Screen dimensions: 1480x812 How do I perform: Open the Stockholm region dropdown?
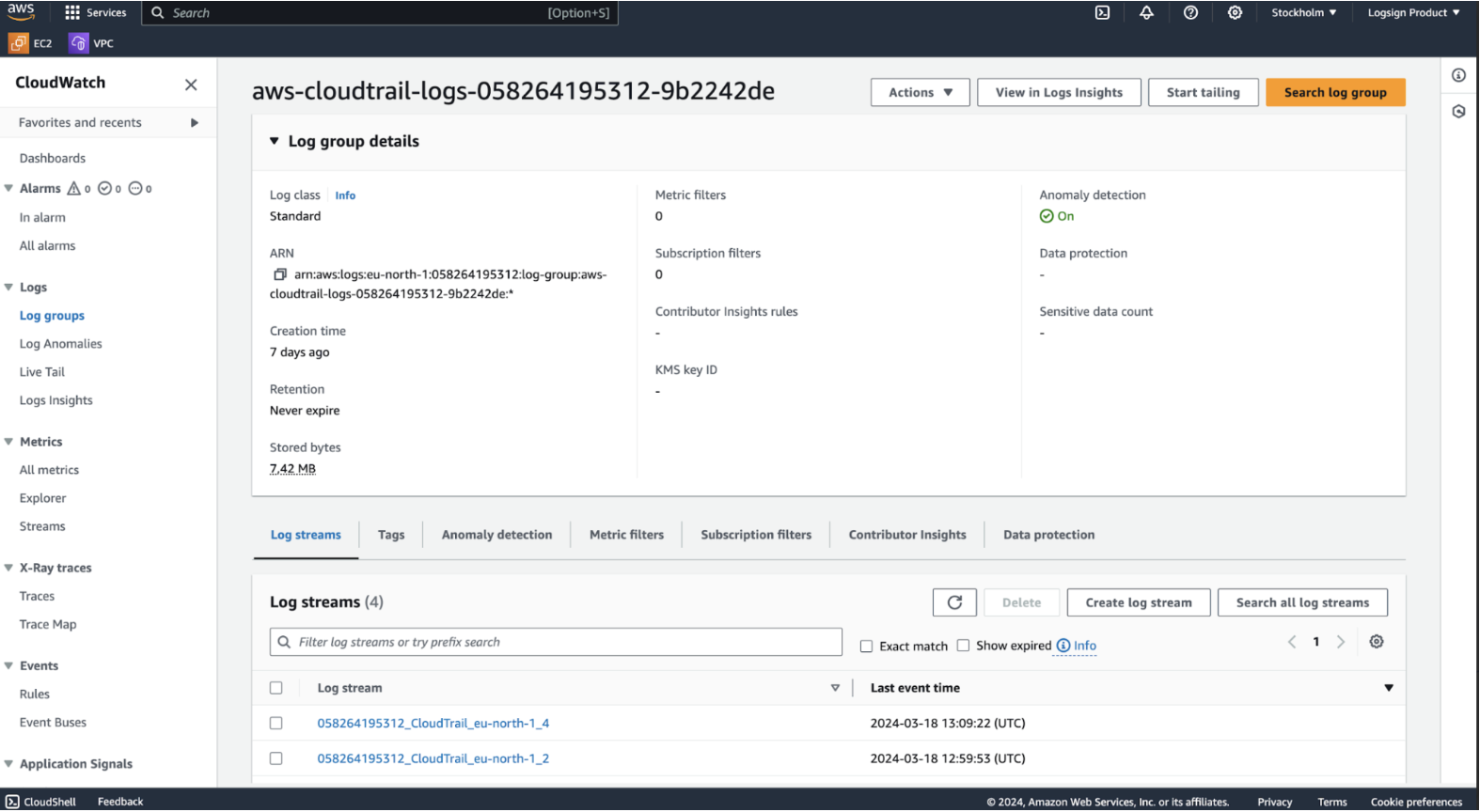coord(1303,13)
